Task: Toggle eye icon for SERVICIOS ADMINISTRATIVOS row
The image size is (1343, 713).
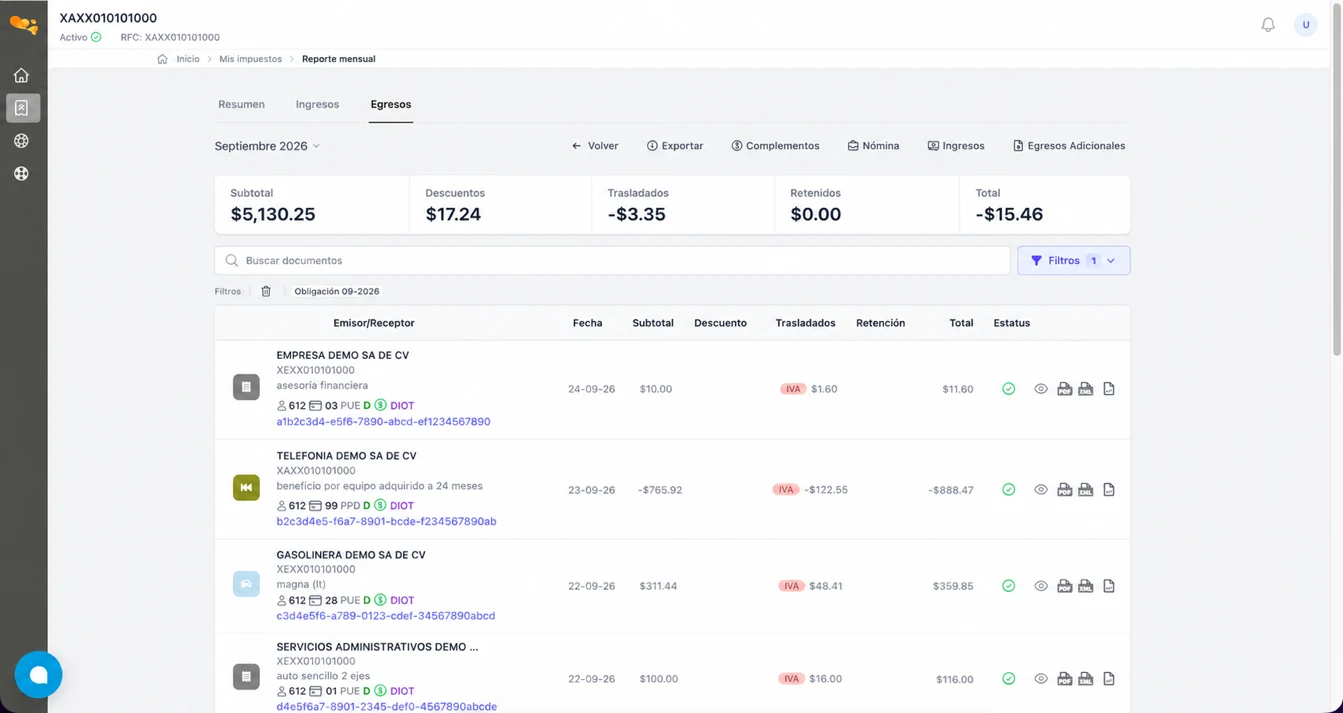Action: point(1041,679)
